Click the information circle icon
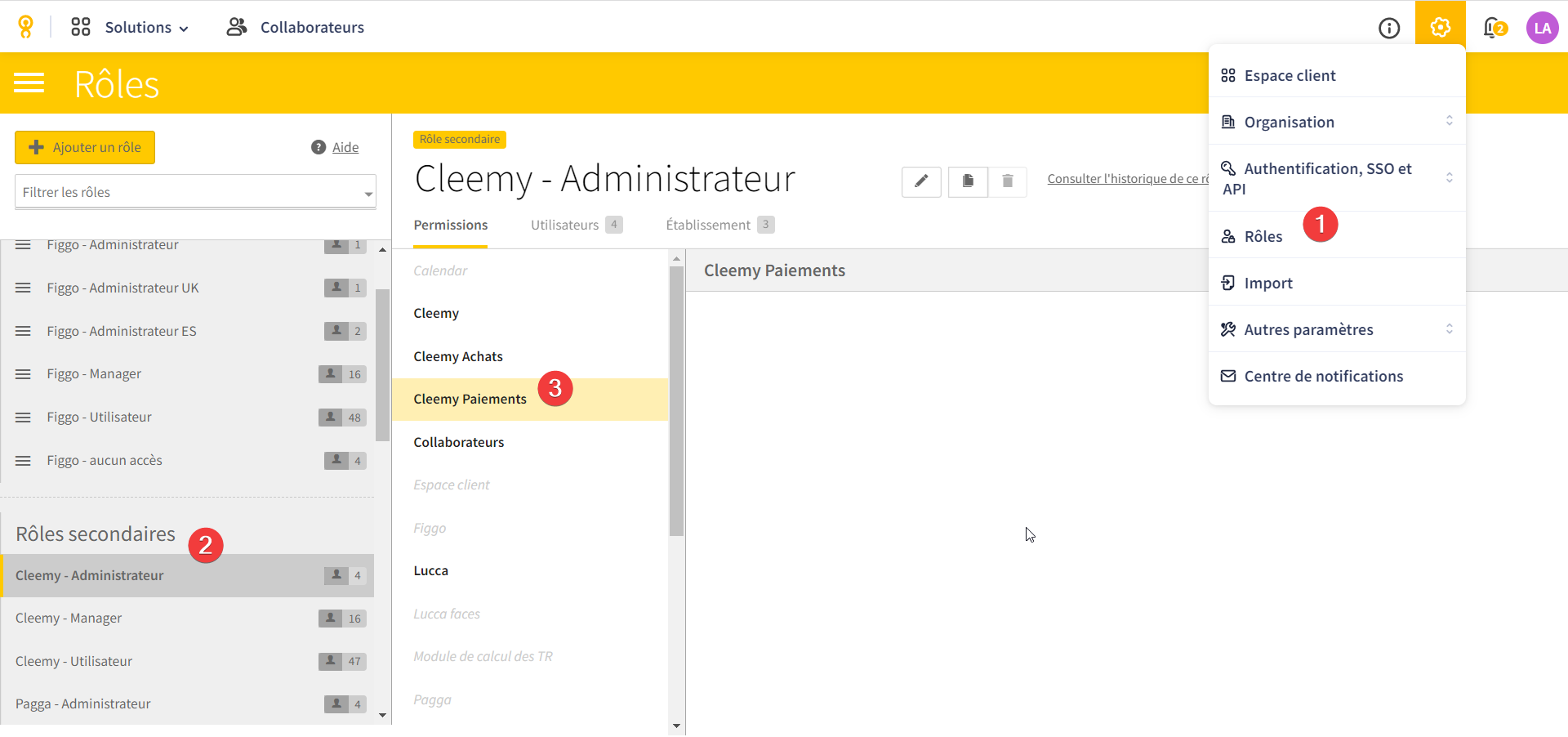The height and width of the screenshot is (737, 1568). [x=1389, y=28]
